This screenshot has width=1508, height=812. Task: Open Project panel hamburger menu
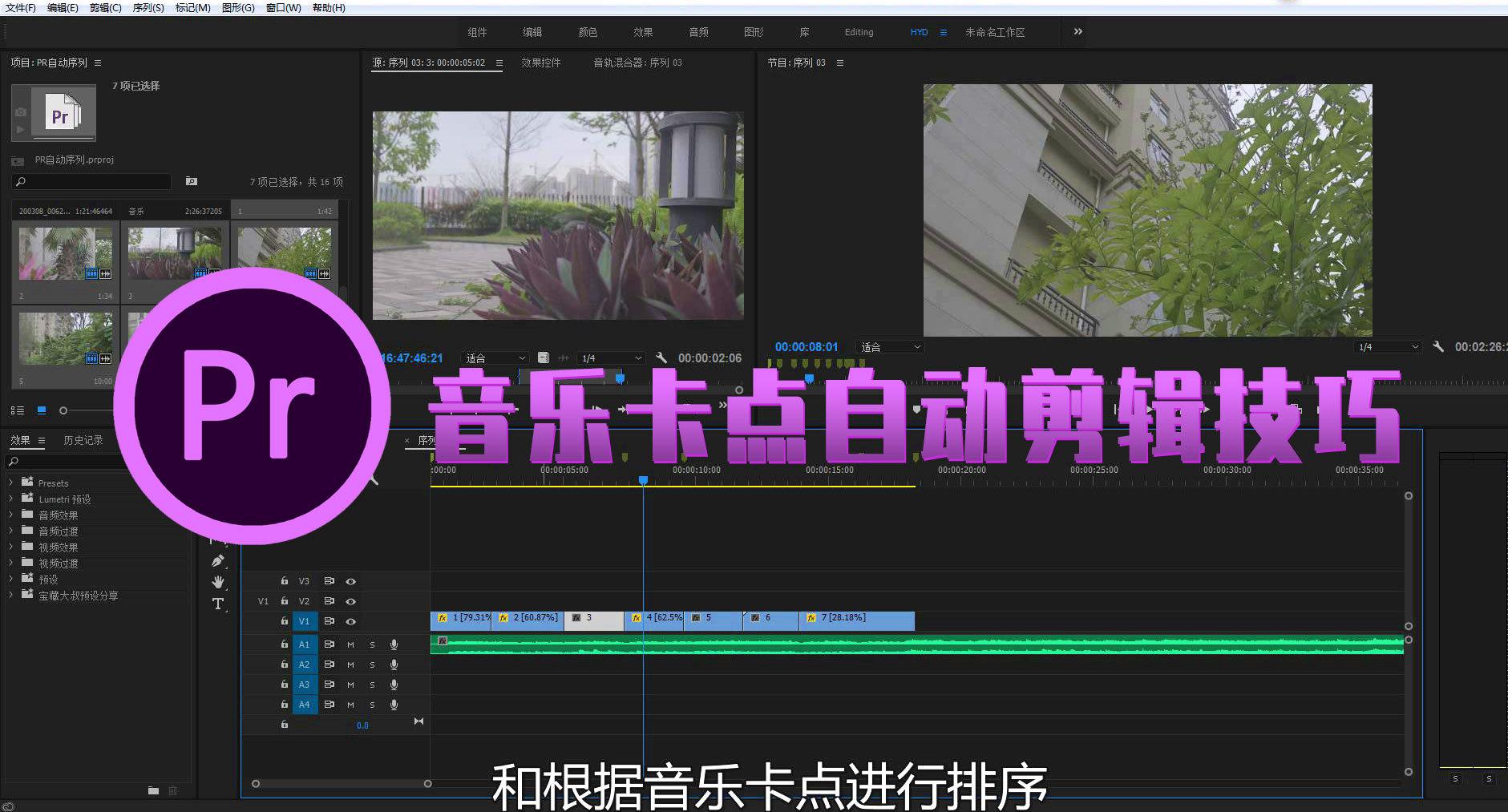coord(98,63)
